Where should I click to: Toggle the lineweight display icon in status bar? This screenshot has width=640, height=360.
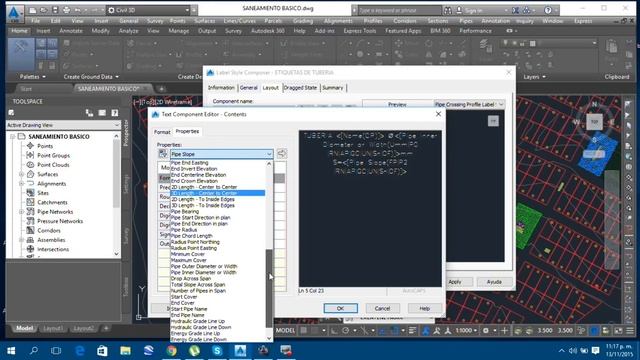click(x=412, y=331)
